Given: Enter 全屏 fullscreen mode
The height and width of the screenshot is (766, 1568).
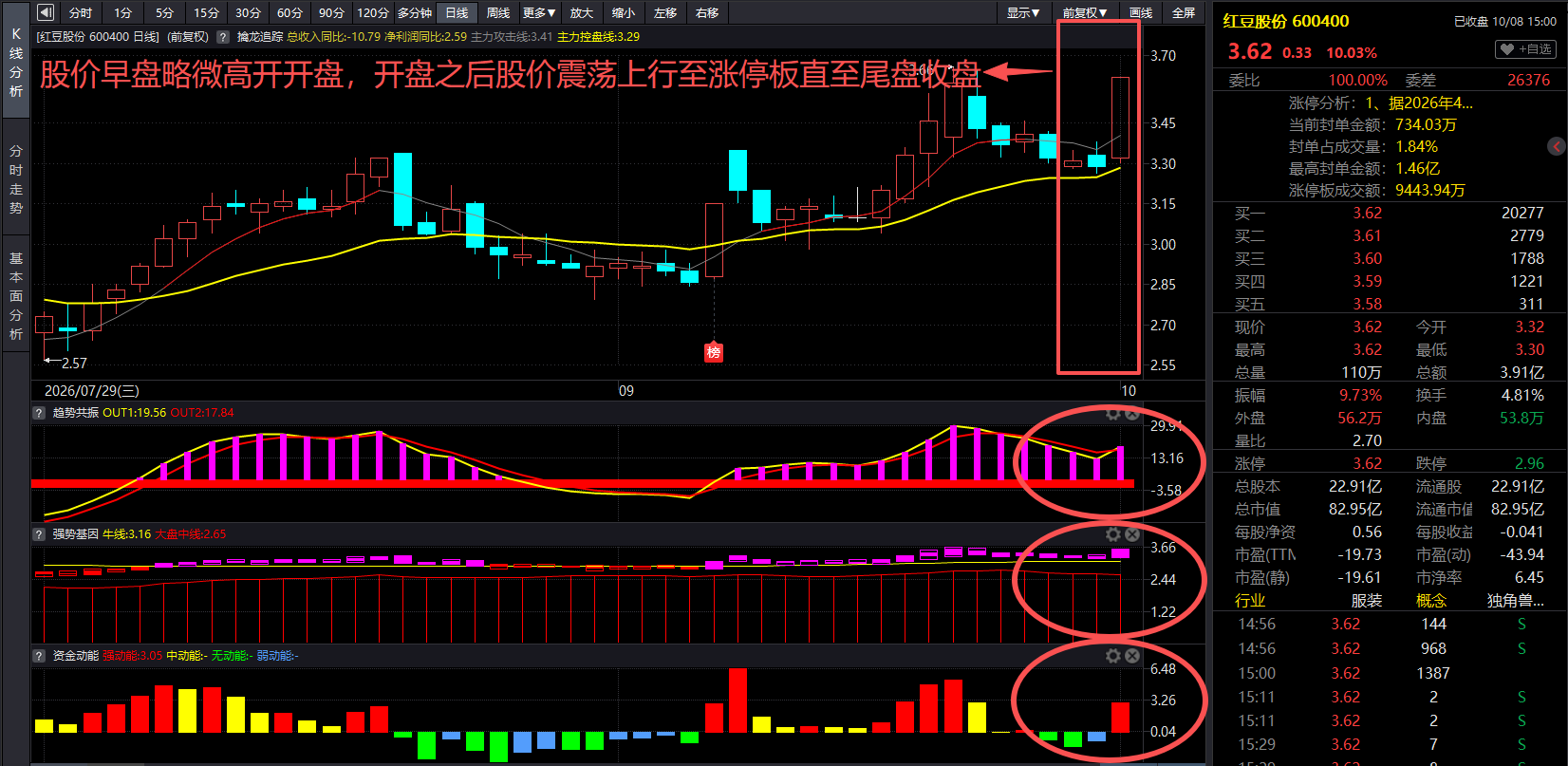Looking at the screenshot, I should (1184, 12).
